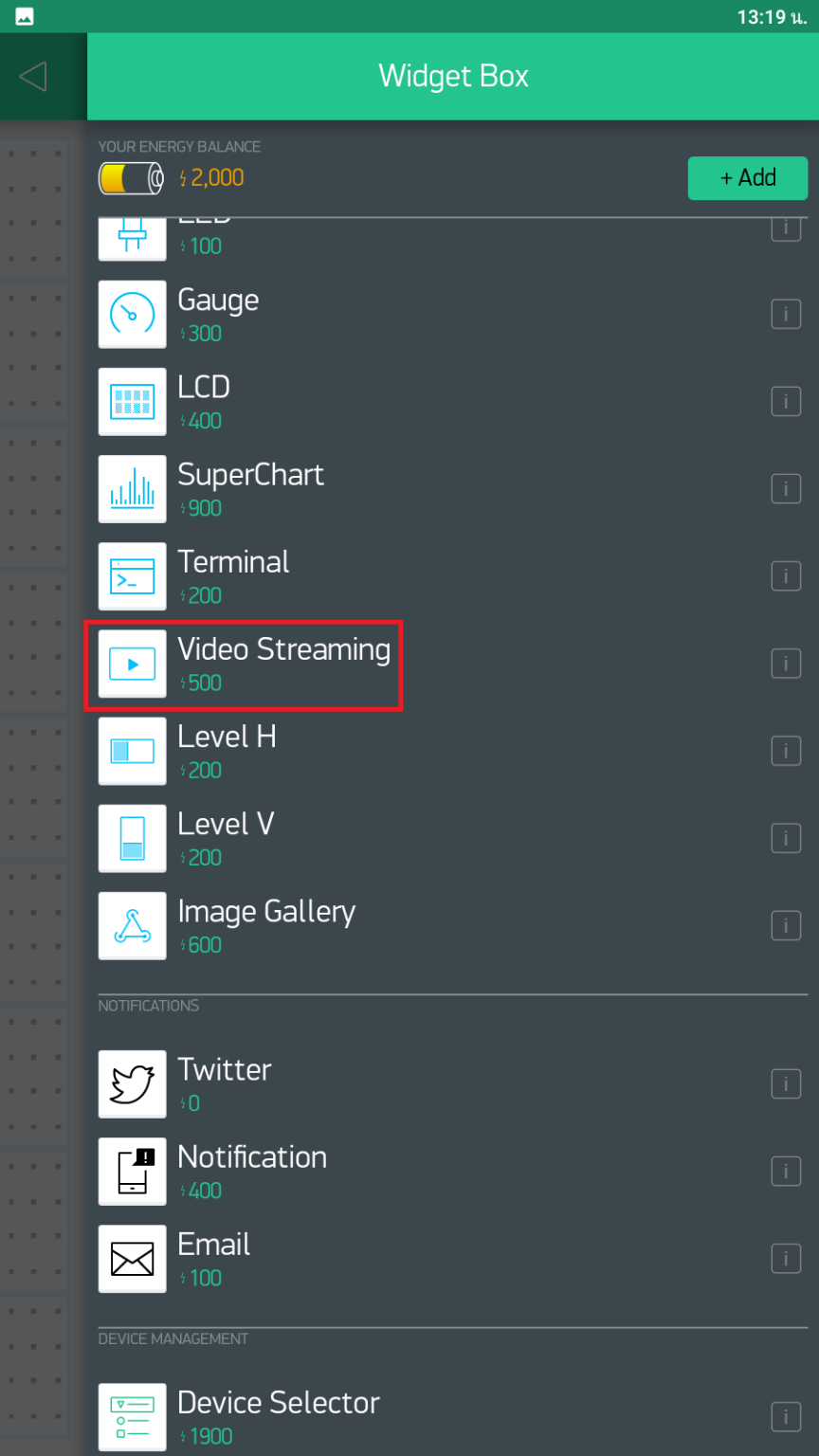Select the LCD widget icon
The height and width of the screenshot is (1456, 819).
click(133, 402)
